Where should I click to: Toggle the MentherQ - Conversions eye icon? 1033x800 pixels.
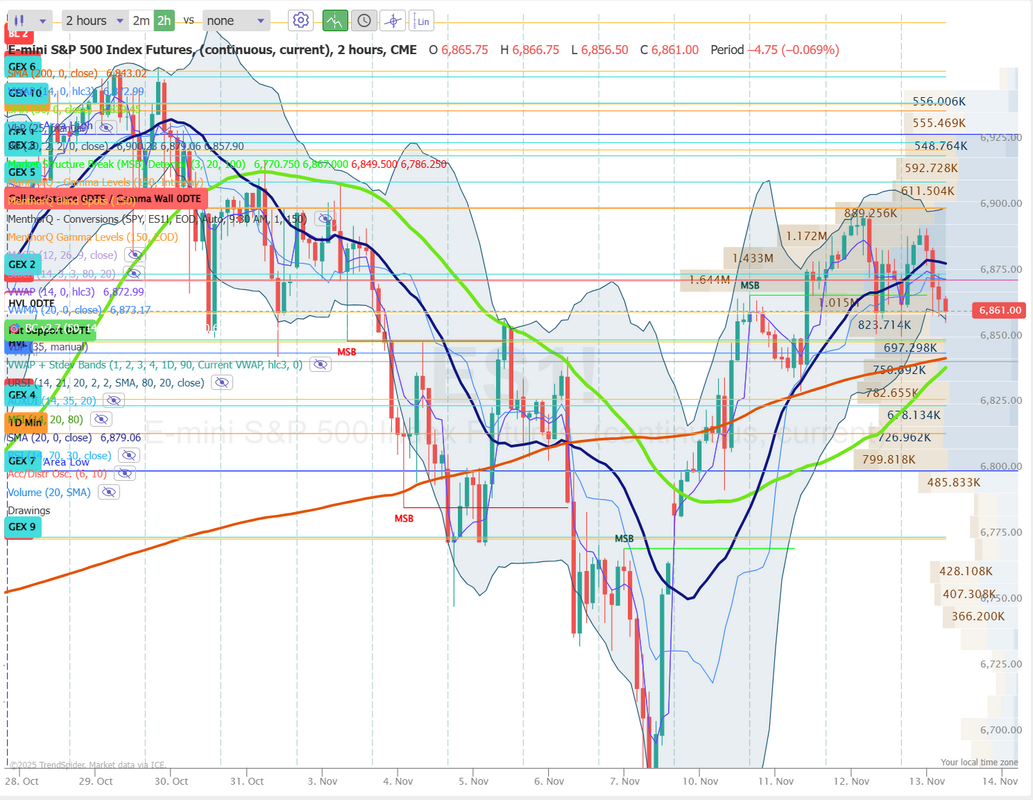pos(323,218)
